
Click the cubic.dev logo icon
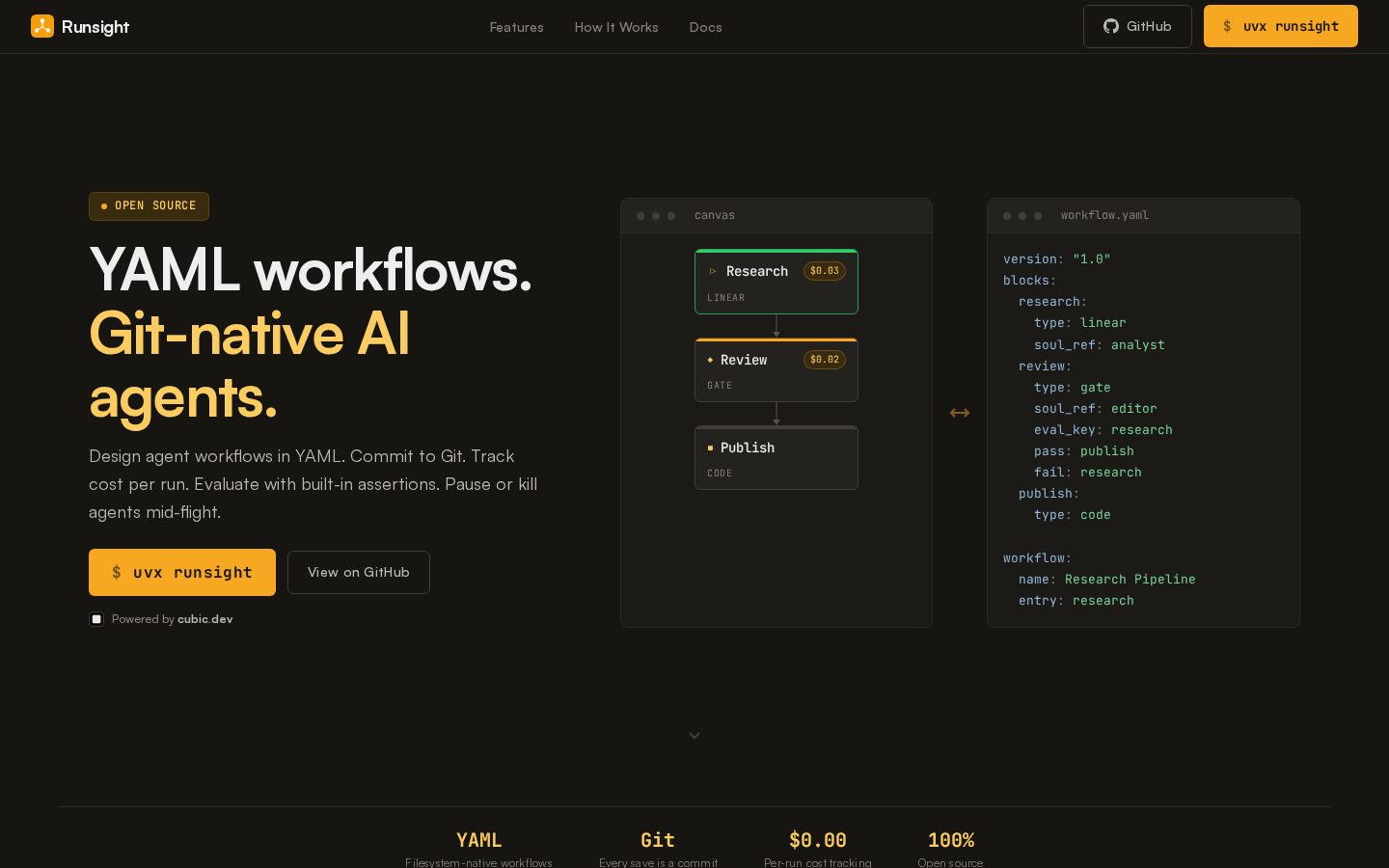[96, 619]
